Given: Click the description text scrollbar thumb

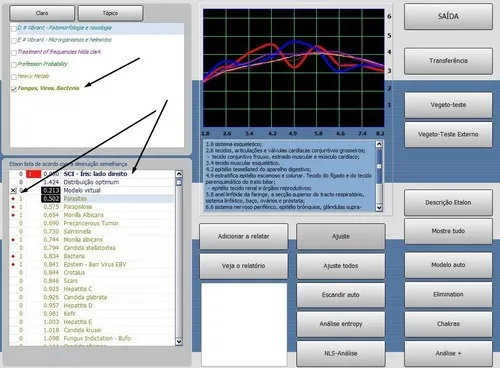Looking at the screenshot, I should (379, 166).
